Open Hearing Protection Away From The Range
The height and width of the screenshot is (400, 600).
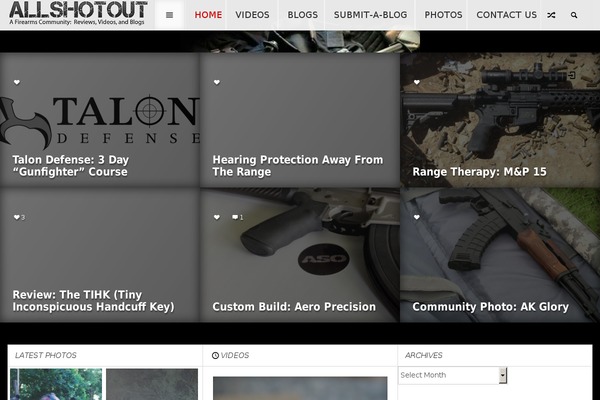[298, 166]
